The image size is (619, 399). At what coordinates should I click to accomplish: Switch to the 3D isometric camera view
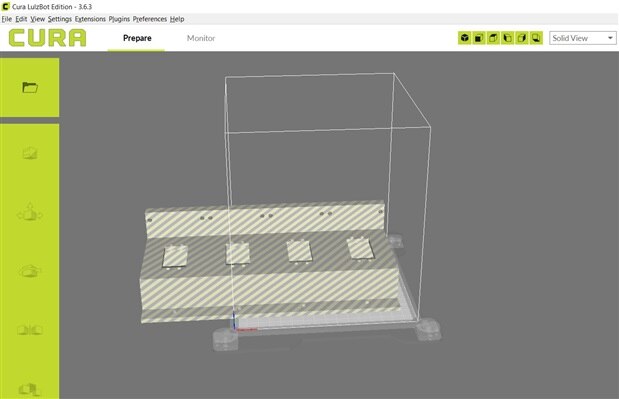pyautogui.click(x=465, y=38)
